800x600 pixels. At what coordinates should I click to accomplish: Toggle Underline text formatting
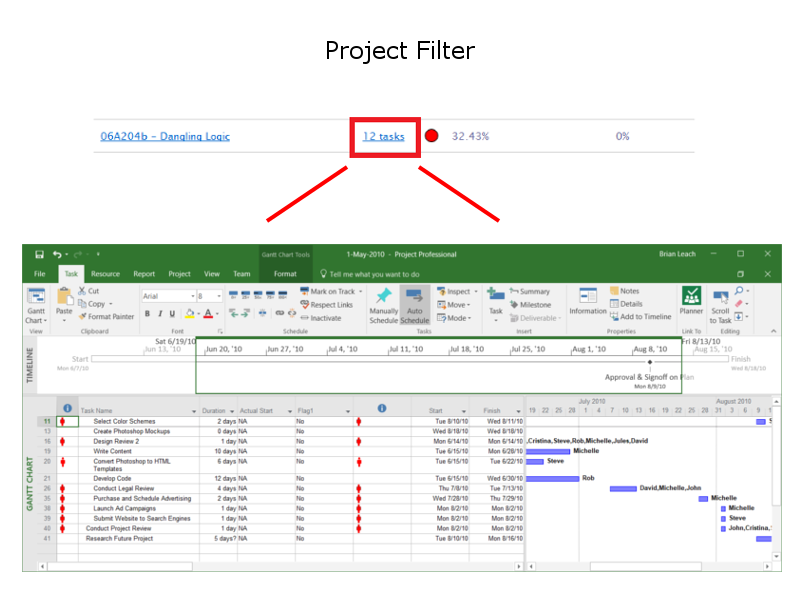tap(172, 313)
